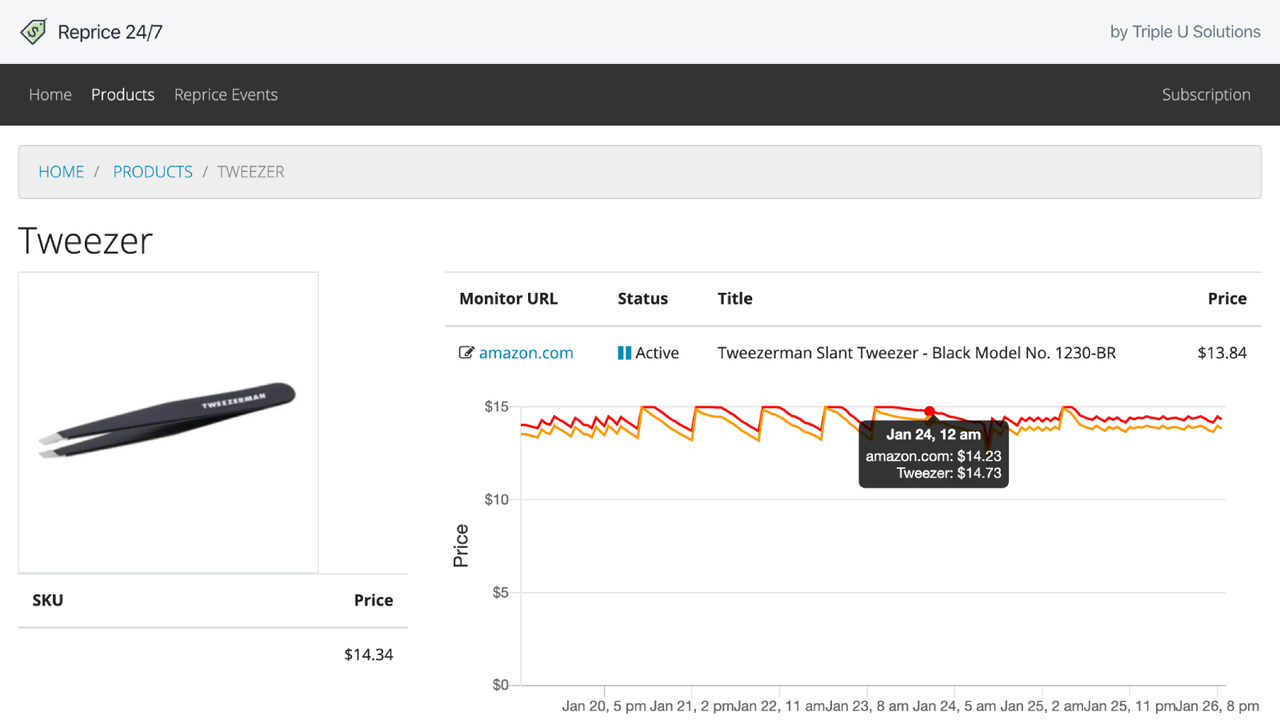Click the Jan 24, 12 am chart tooltip
1280x720 pixels.
(x=934, y=455)
